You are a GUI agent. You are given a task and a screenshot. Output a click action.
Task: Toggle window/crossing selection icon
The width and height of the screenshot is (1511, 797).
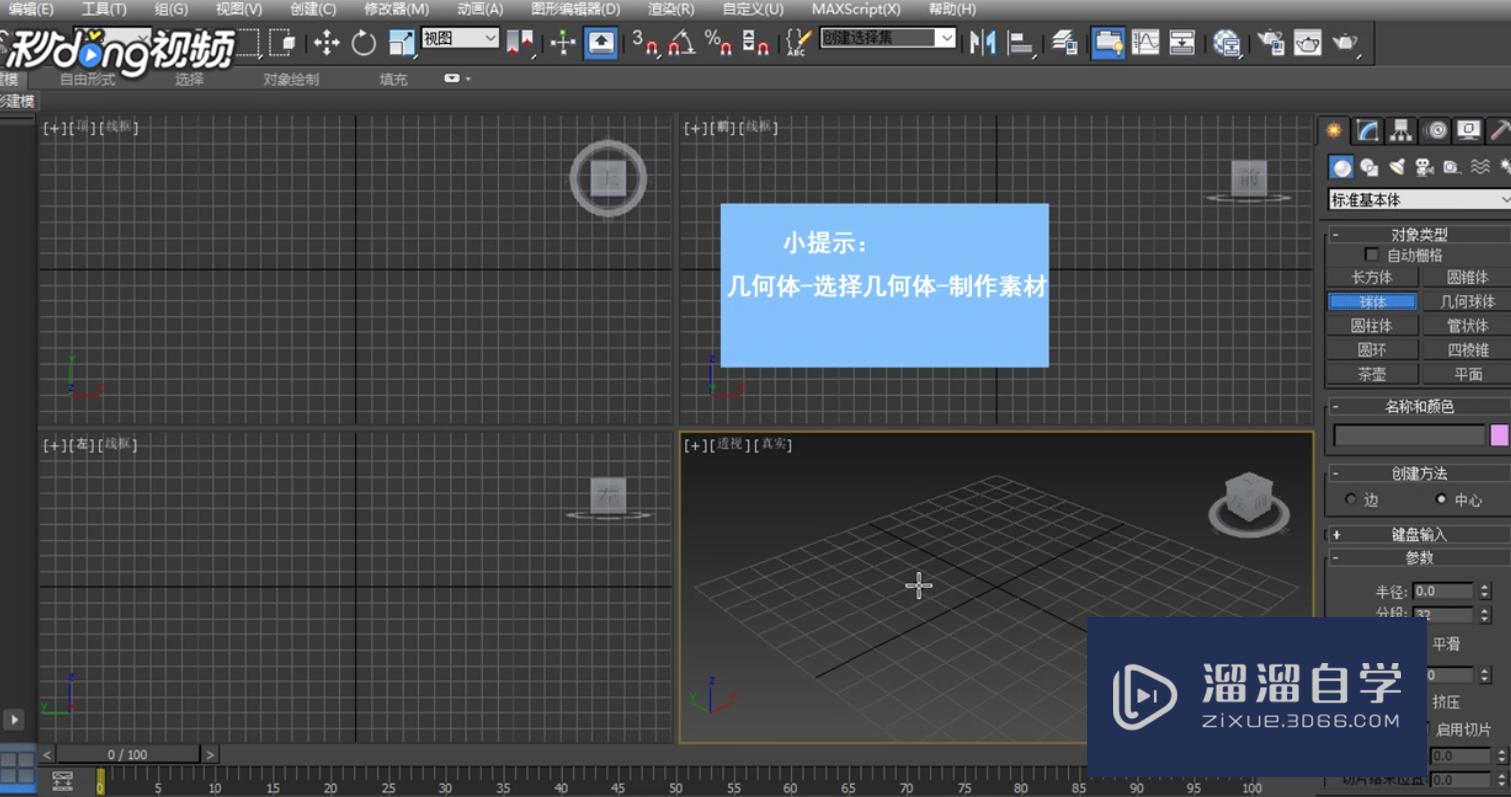tap(283, 42)
